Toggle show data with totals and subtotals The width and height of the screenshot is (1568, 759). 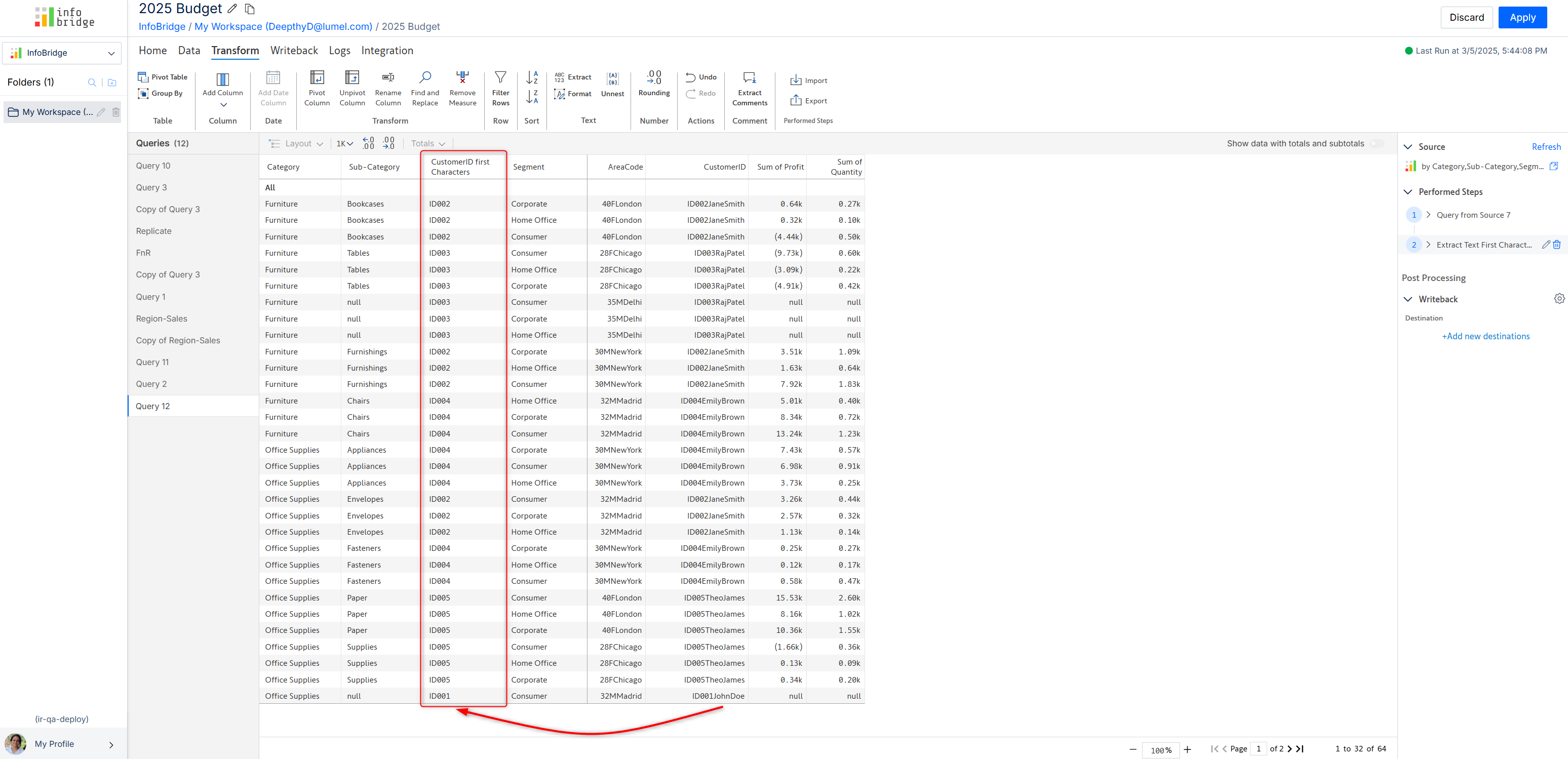(x=1377, y=144)
